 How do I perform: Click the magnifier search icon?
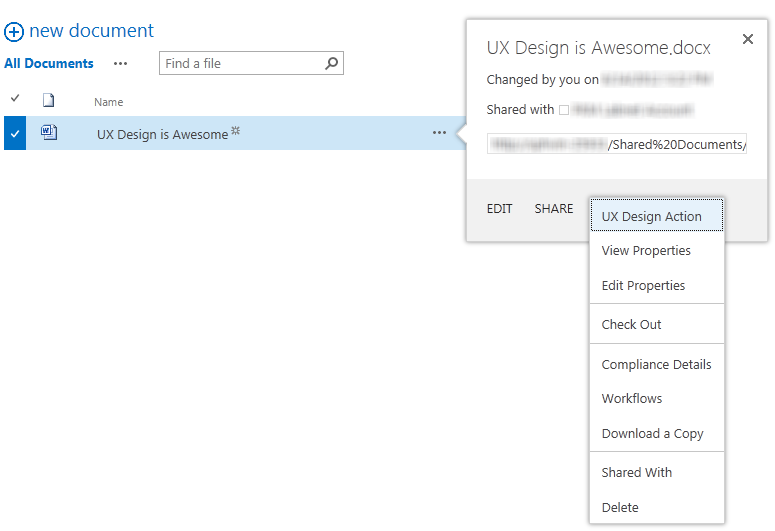332,63
